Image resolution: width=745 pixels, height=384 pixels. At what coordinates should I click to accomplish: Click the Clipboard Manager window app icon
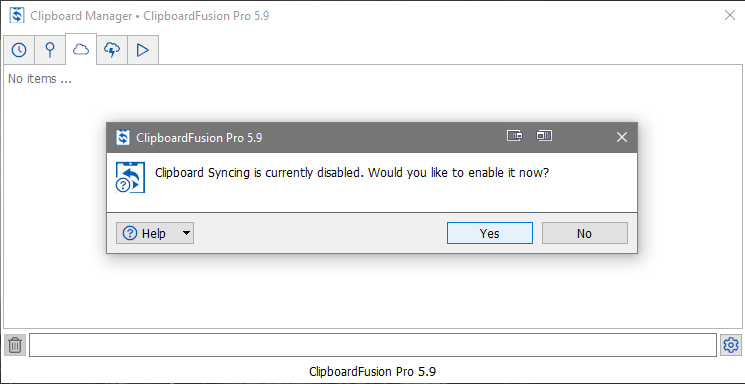[x=17, y=15]
